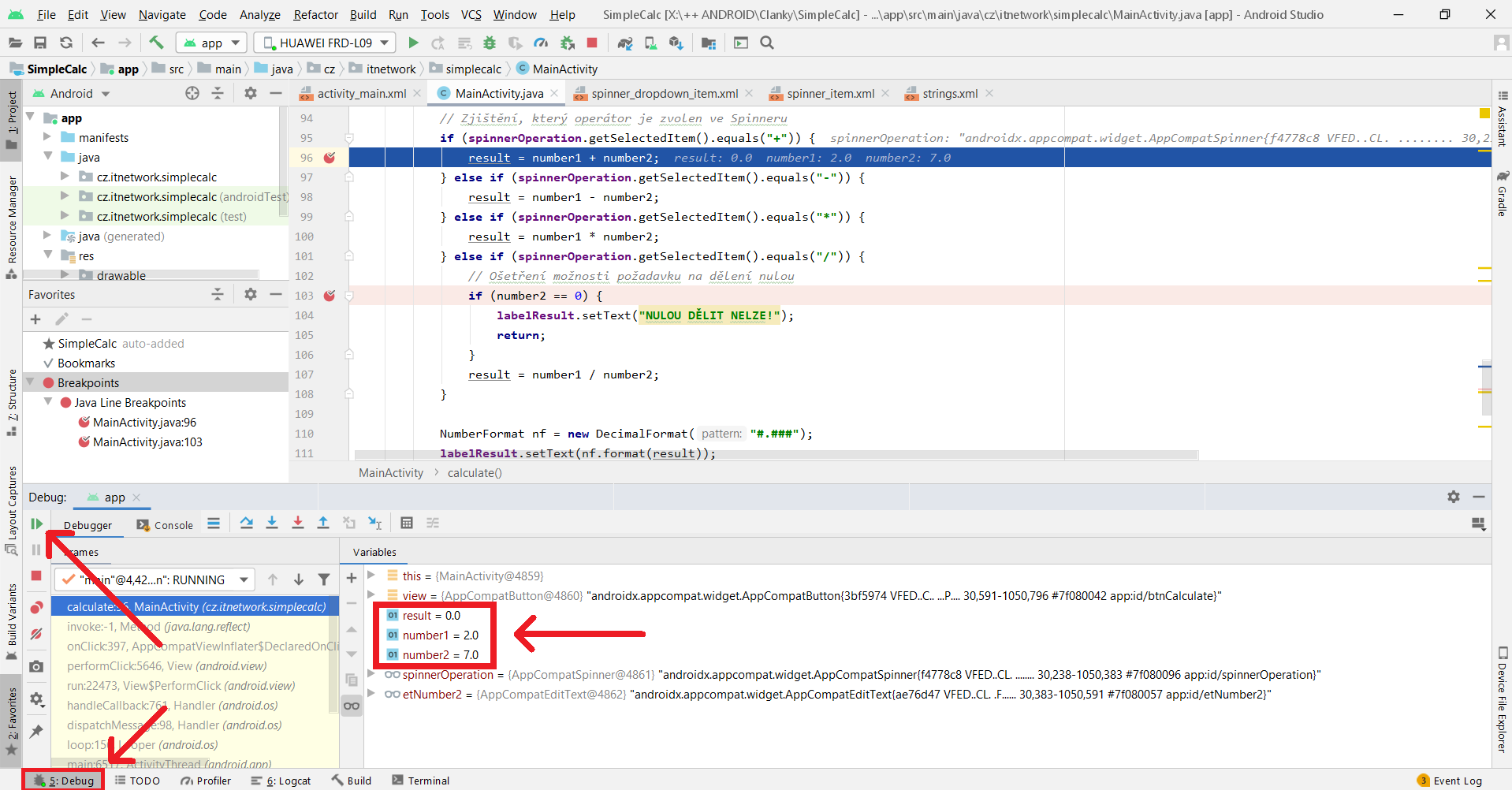Open Debug panel gear settings
The height and width of the screenshot is (790, 1512).
(1454, 497)
